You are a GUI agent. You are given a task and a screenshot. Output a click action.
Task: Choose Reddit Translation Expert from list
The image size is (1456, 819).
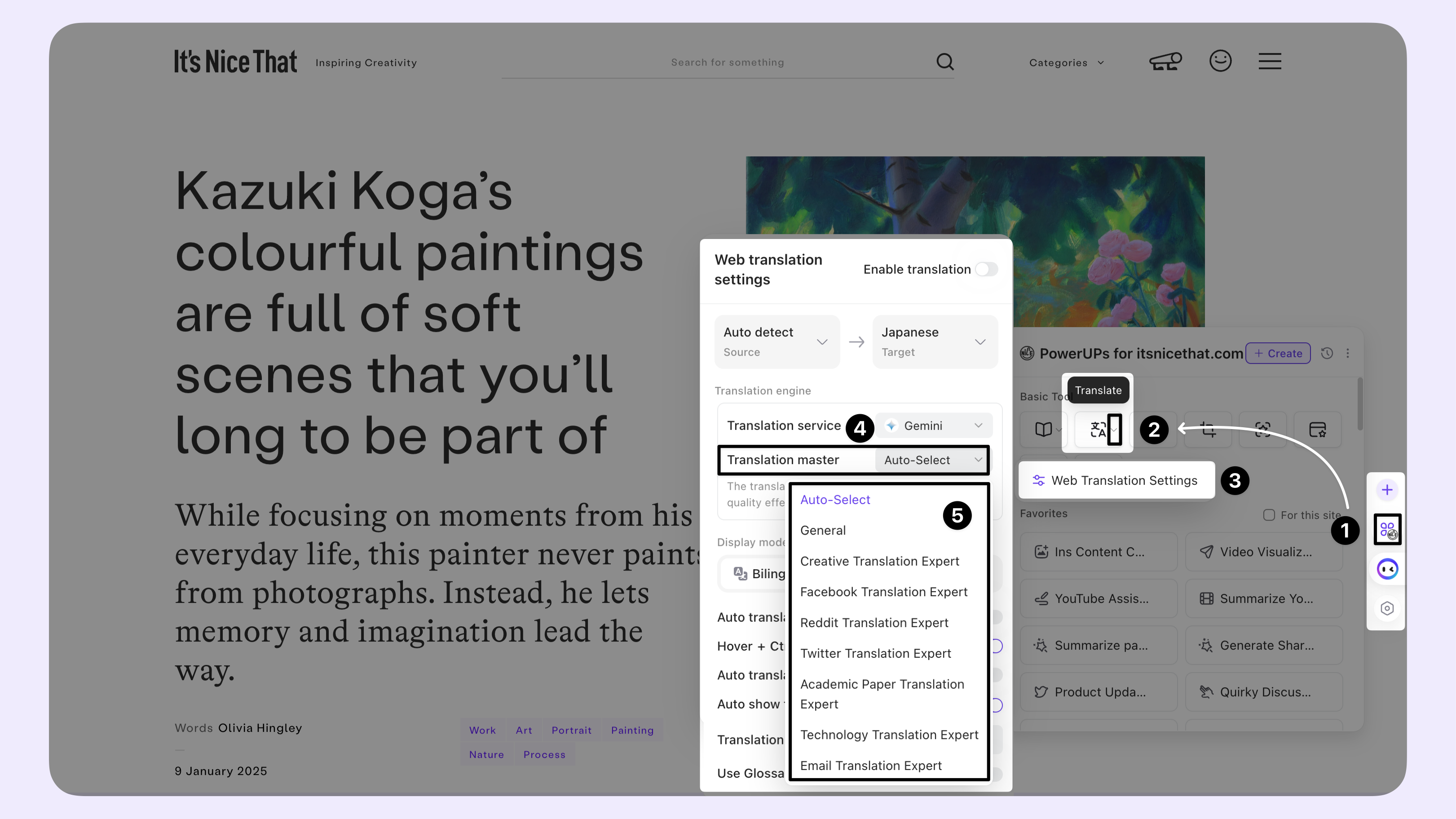(x=874, y=623)
